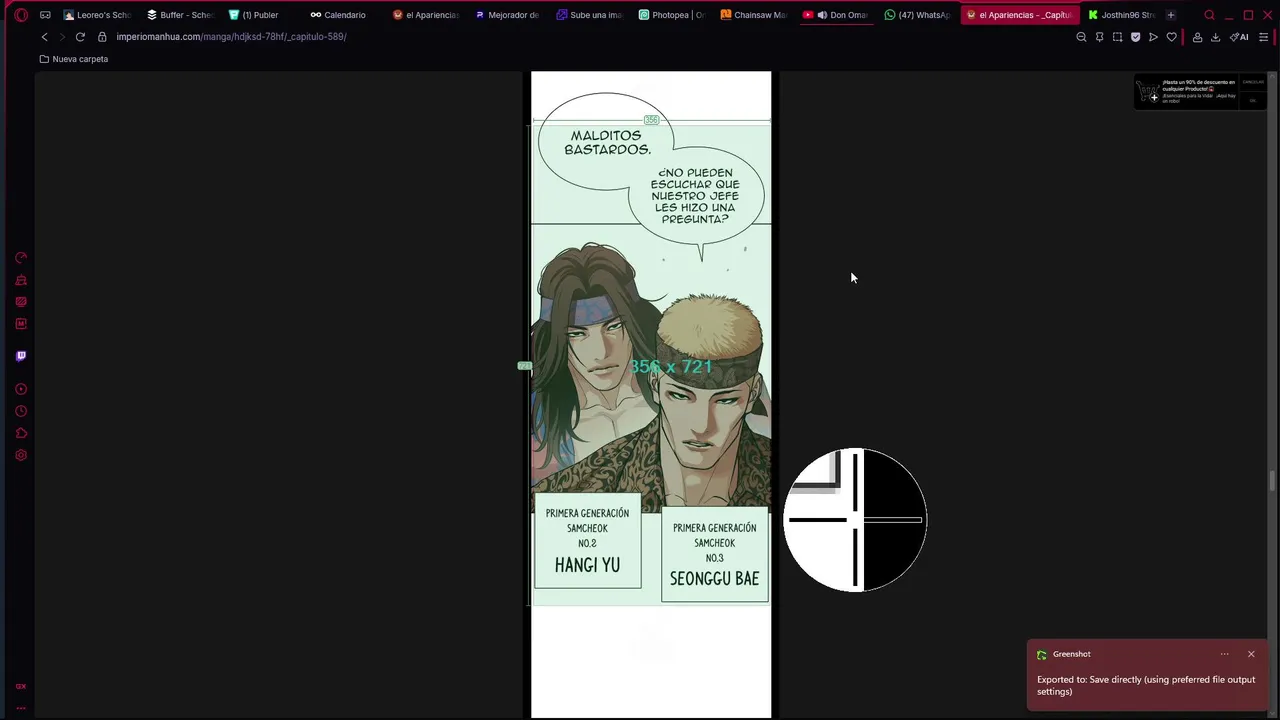This screenshot has width=1280, height=720.
Task: Switch to Buffer - Sched tab
Action: (180, 15)
